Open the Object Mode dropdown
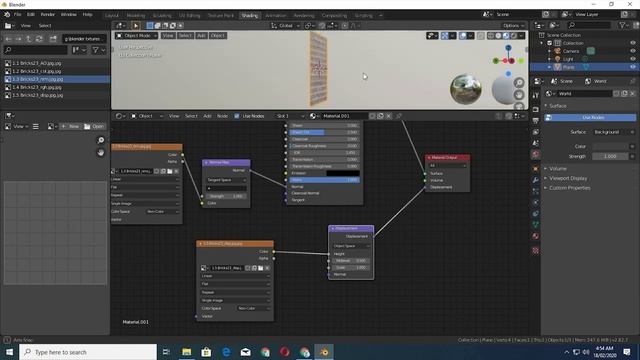Viewport: 640px width, 360px height. pyautogui.click(x=137, y=36)
